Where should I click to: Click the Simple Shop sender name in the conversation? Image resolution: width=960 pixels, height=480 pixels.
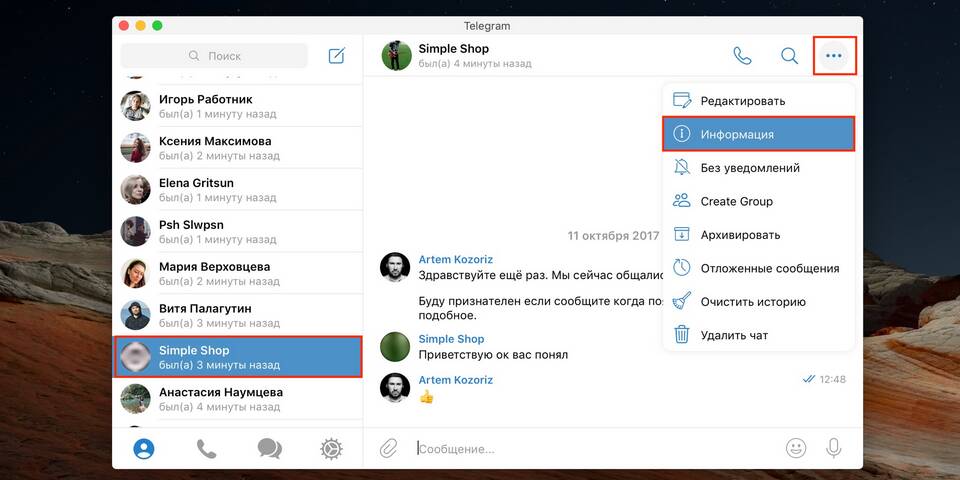[451, 339]
